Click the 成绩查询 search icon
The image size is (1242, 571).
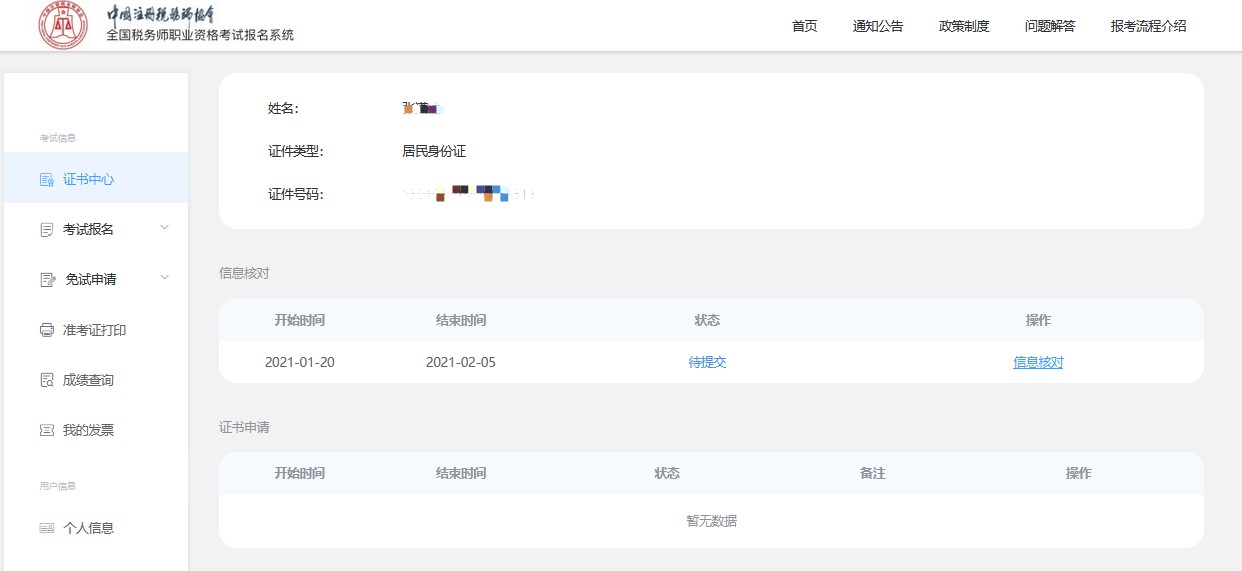[46, 380]
